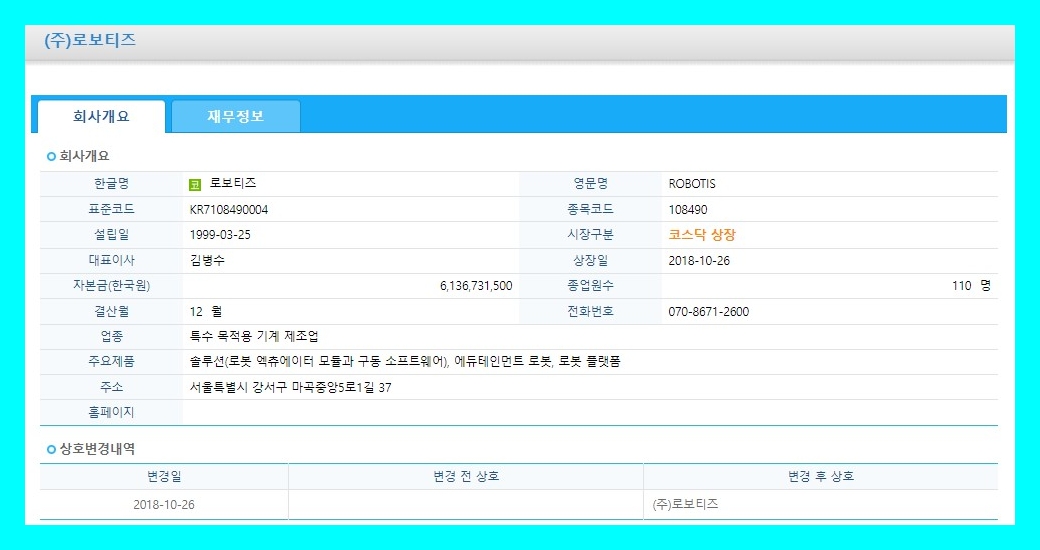Click the 표준코드 row label
This screenshot has height=550, width=1040.
[111, 210]
